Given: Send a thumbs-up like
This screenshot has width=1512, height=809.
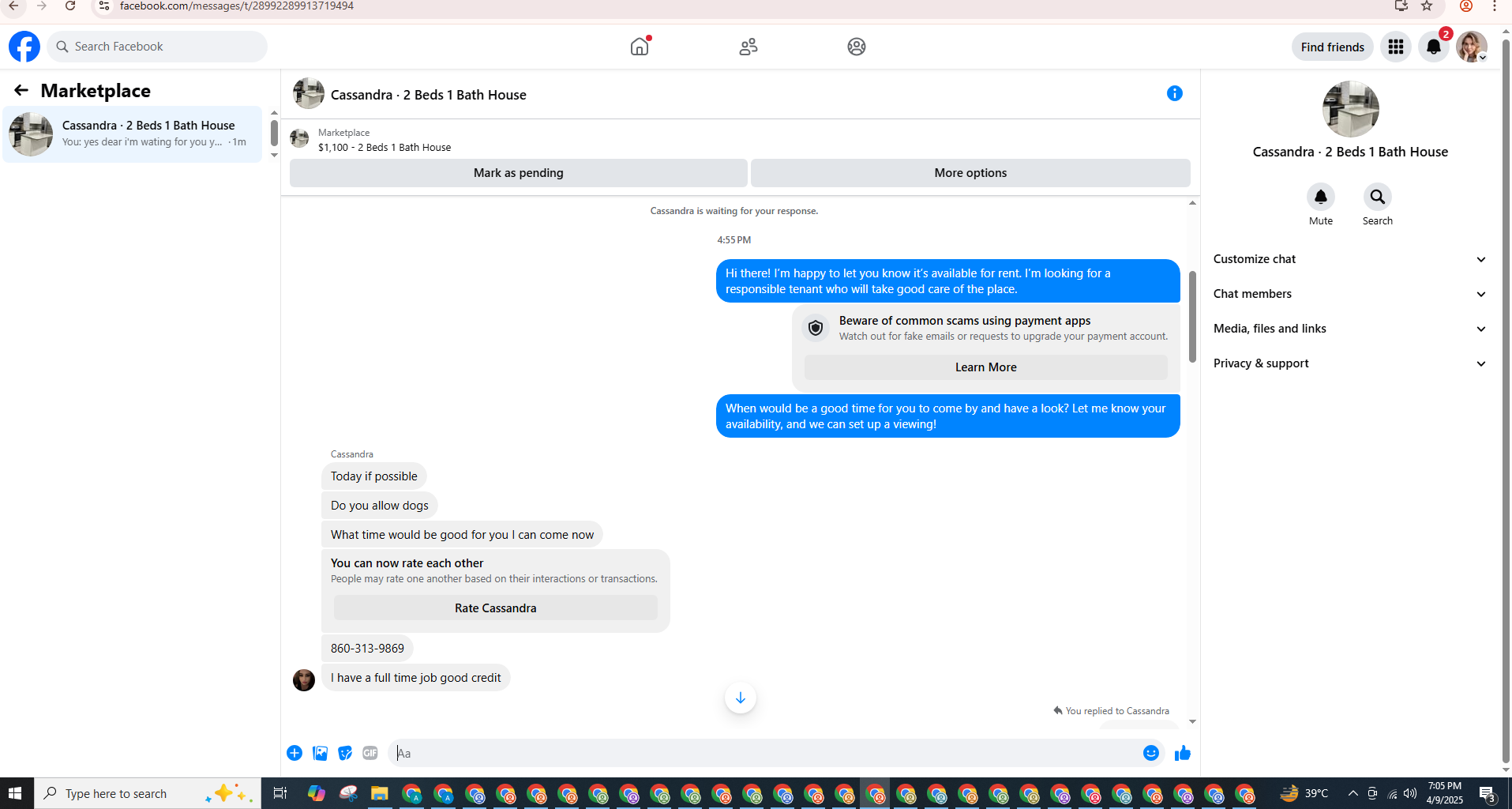Looking at the screenshot, I should coord(1183,753).
